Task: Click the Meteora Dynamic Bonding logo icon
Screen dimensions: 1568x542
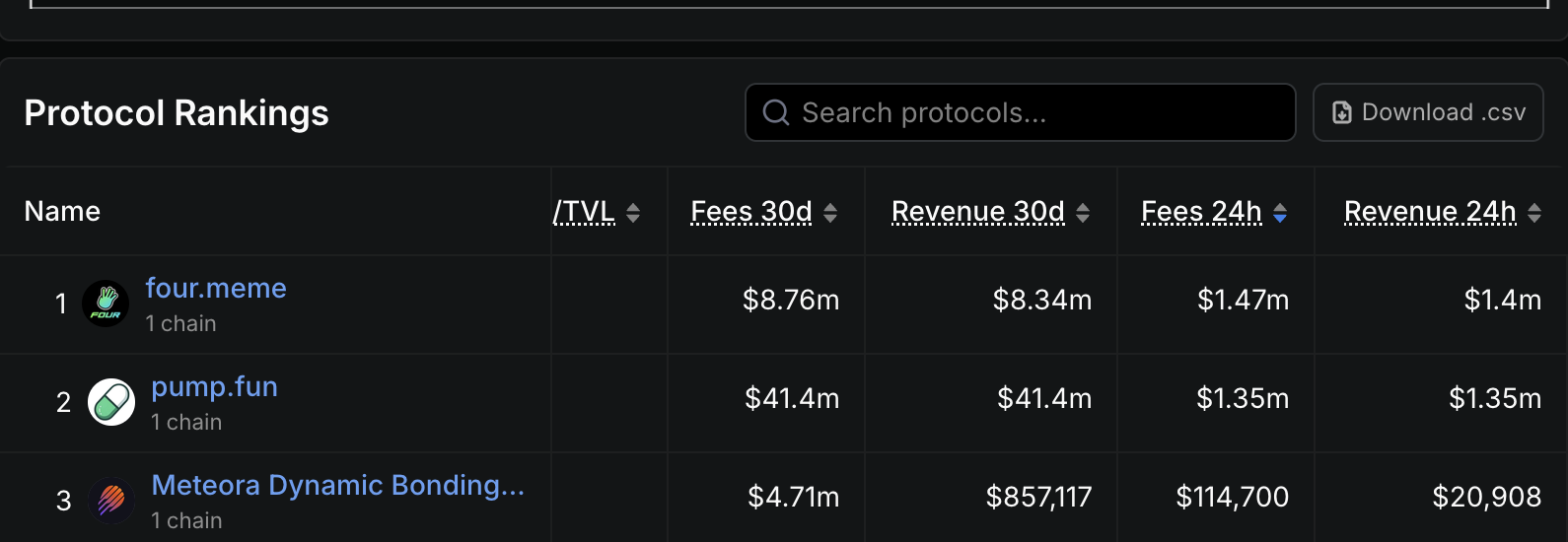Action: 111,501
